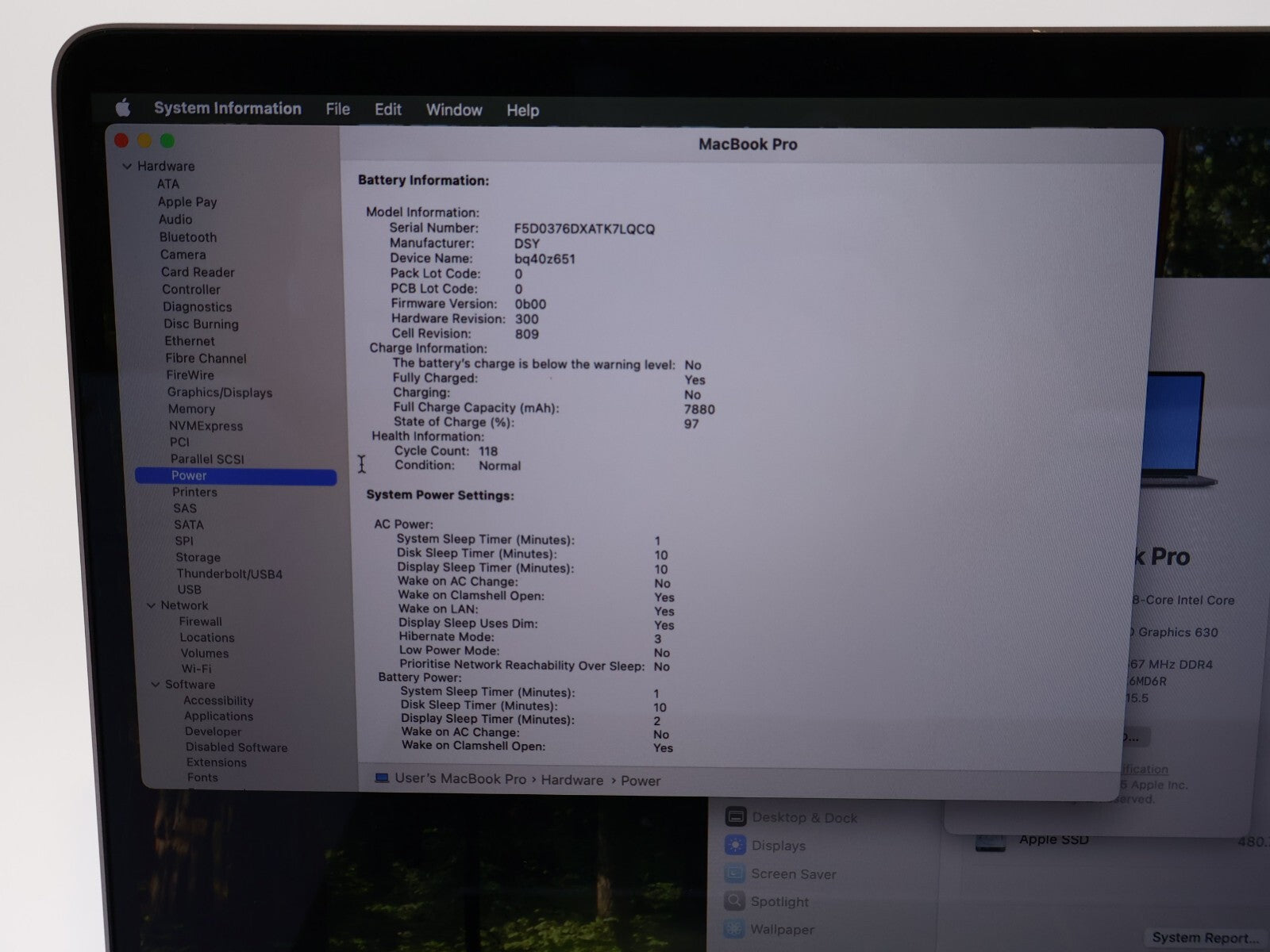This screenshot has width=1270, height=952.
Task: Select Accessibility under Software
Action: [218, 701]
